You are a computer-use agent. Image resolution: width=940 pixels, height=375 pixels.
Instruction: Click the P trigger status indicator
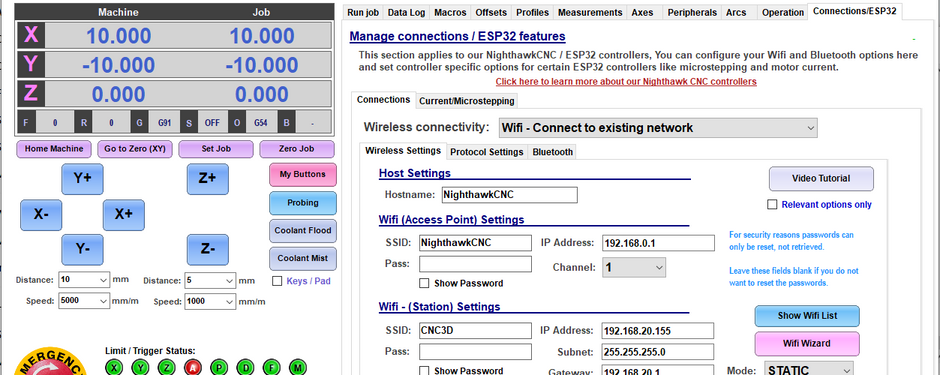(219, 367)
